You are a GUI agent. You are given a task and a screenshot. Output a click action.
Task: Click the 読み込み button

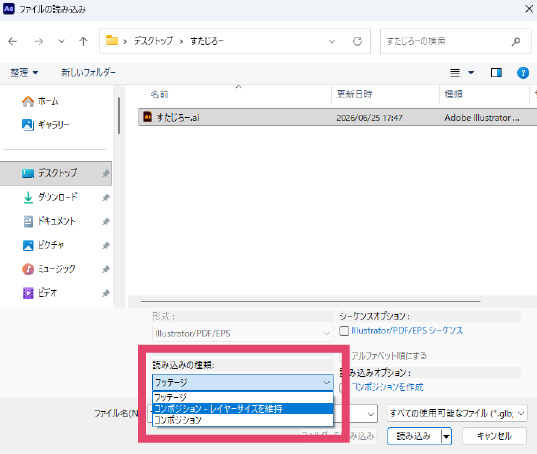(x=414, y=436)
